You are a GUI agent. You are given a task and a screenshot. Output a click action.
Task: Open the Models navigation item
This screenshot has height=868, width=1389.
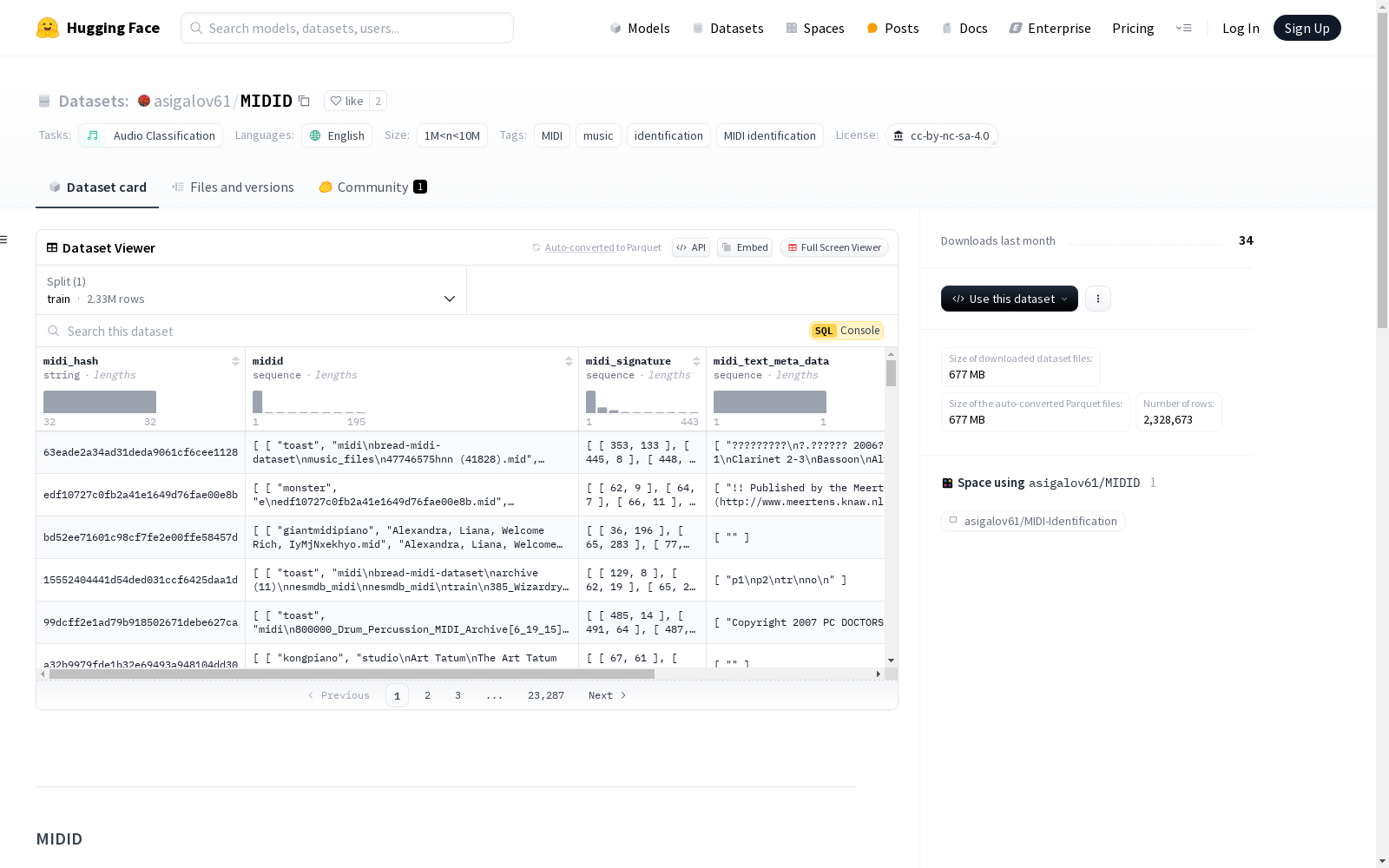point(640,28)
